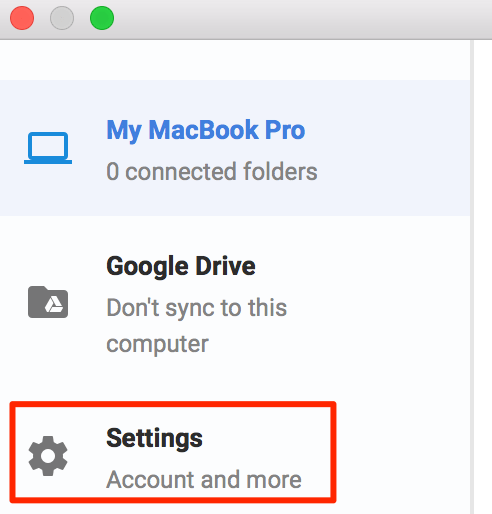
Task: Click 'Don't sync to this' text
Action: coord(197,308)
